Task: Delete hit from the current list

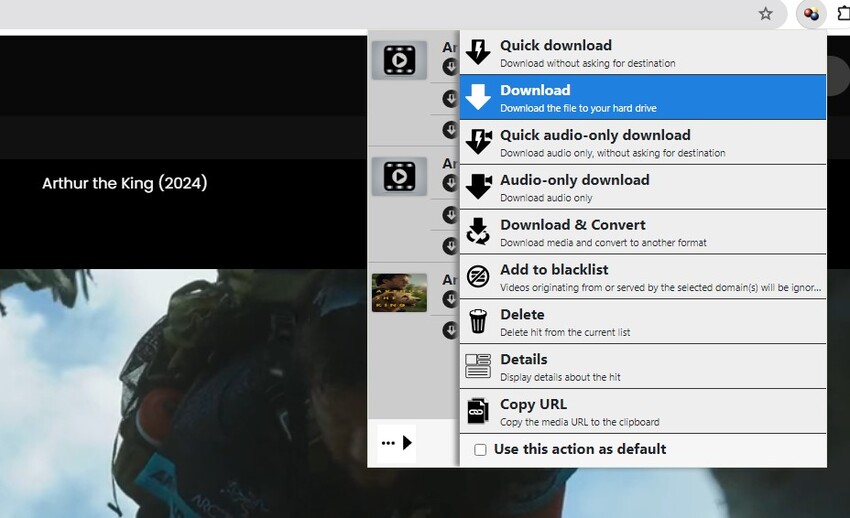Action: point(643,322)
